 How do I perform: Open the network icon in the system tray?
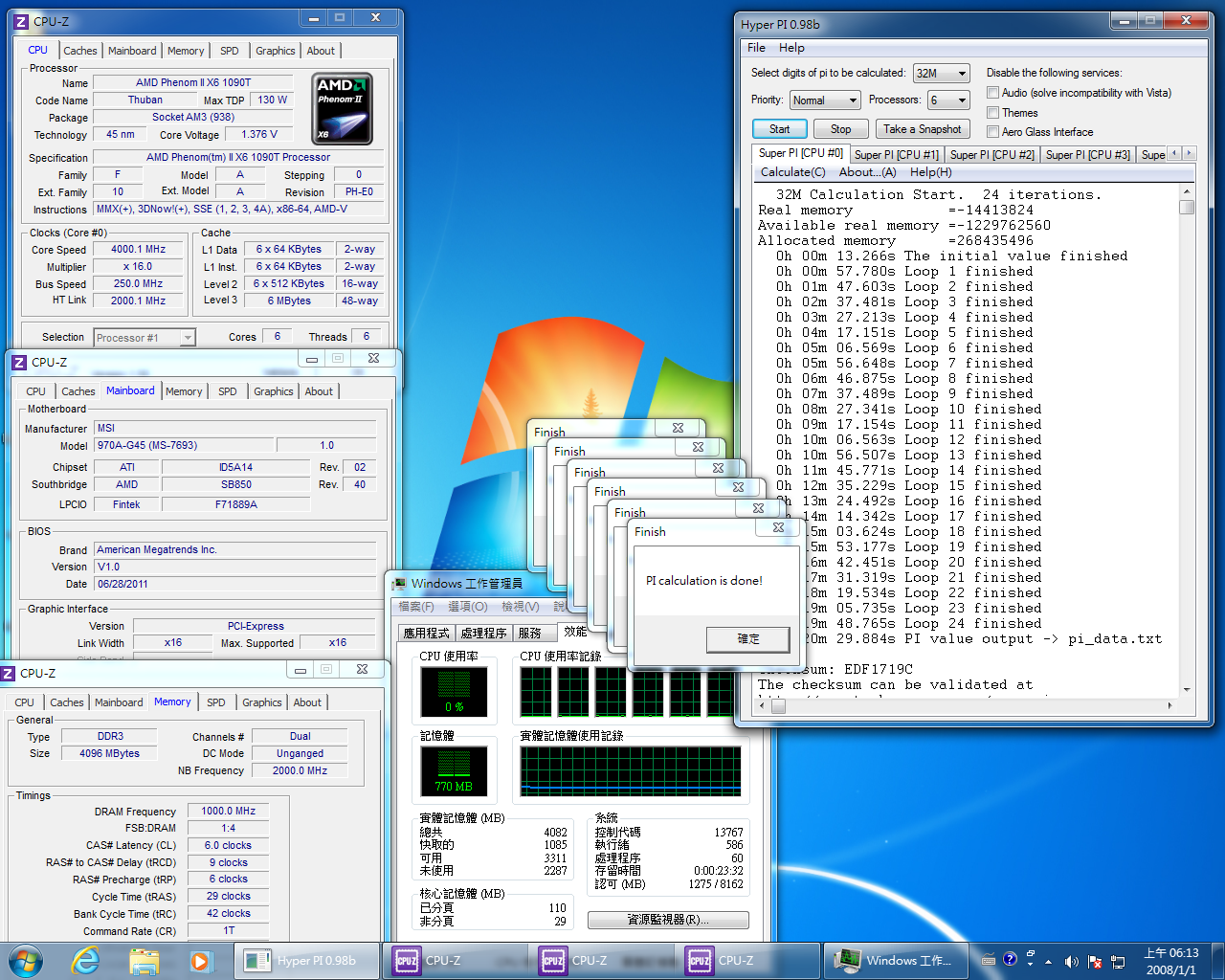[x=1117, y=962]
